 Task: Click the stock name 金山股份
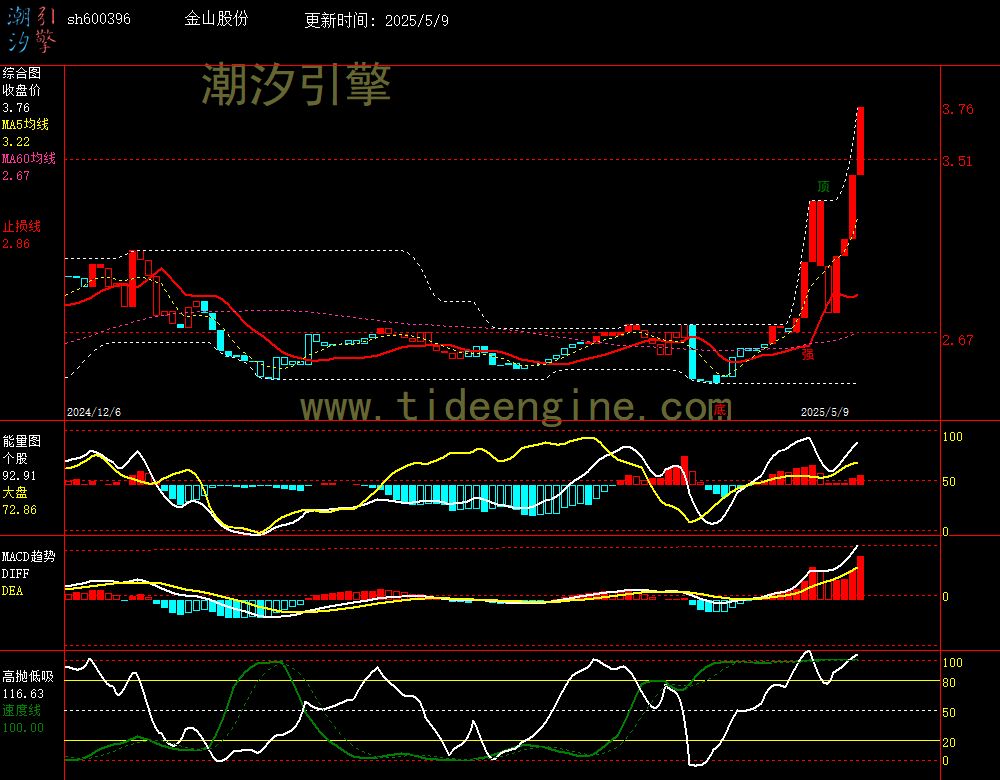pos(216,19)
